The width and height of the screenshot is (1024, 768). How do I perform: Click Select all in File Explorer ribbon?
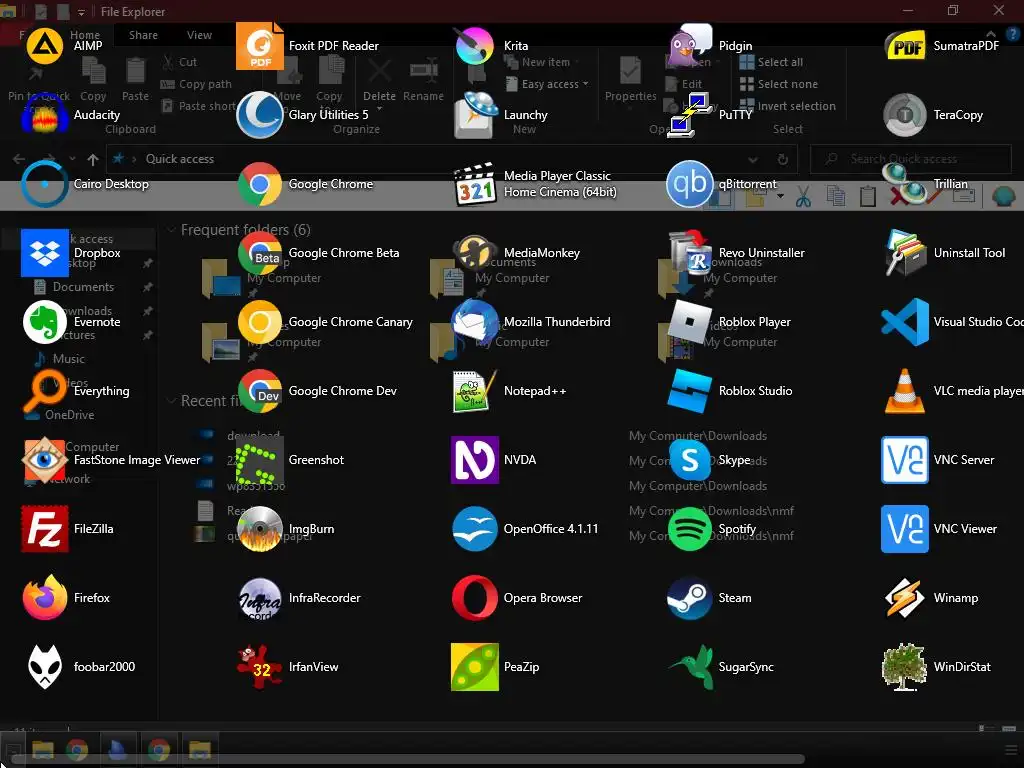[x=771, y=62]
